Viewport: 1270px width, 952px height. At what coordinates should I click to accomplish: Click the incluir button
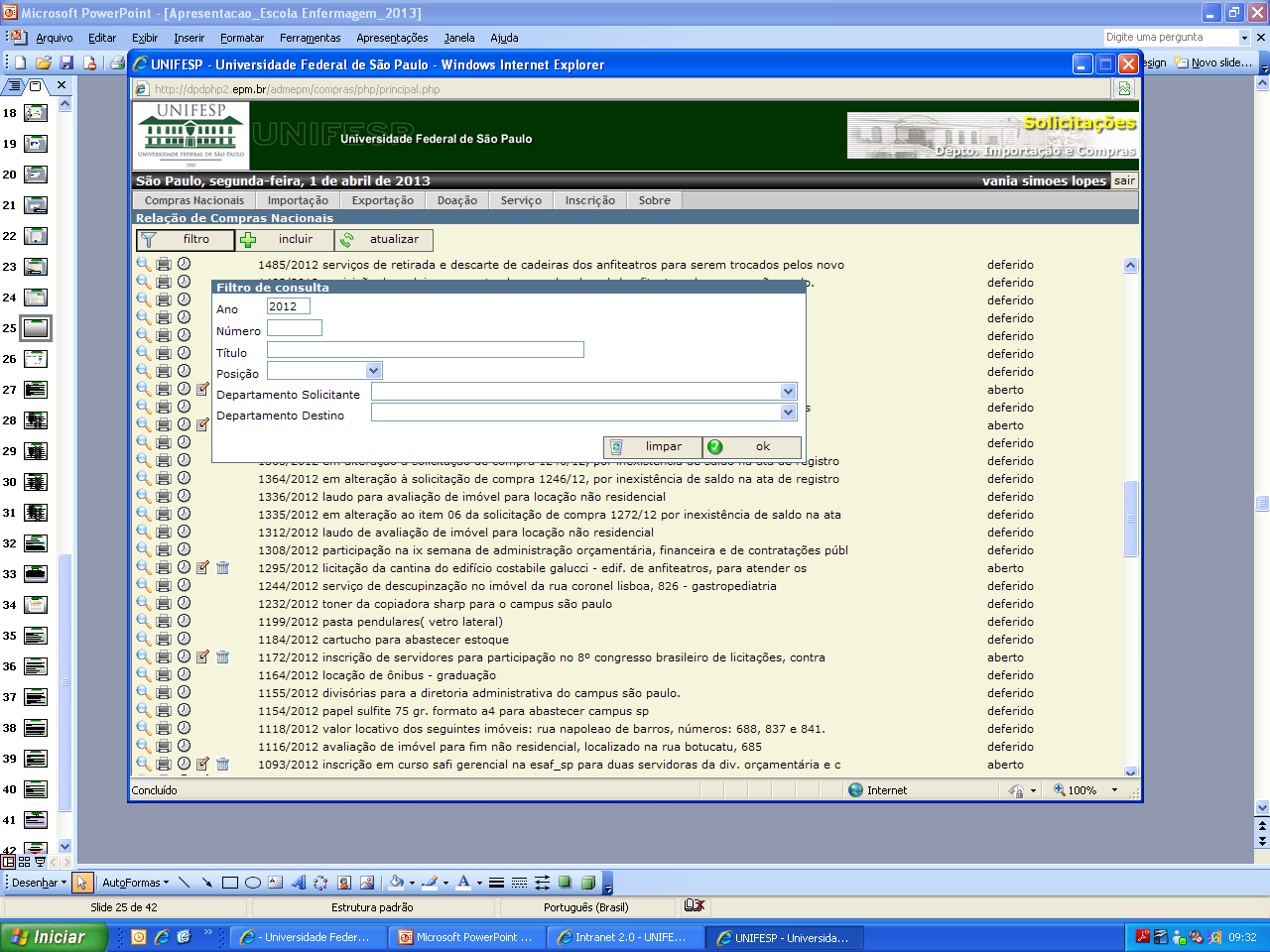click(286, 239)
